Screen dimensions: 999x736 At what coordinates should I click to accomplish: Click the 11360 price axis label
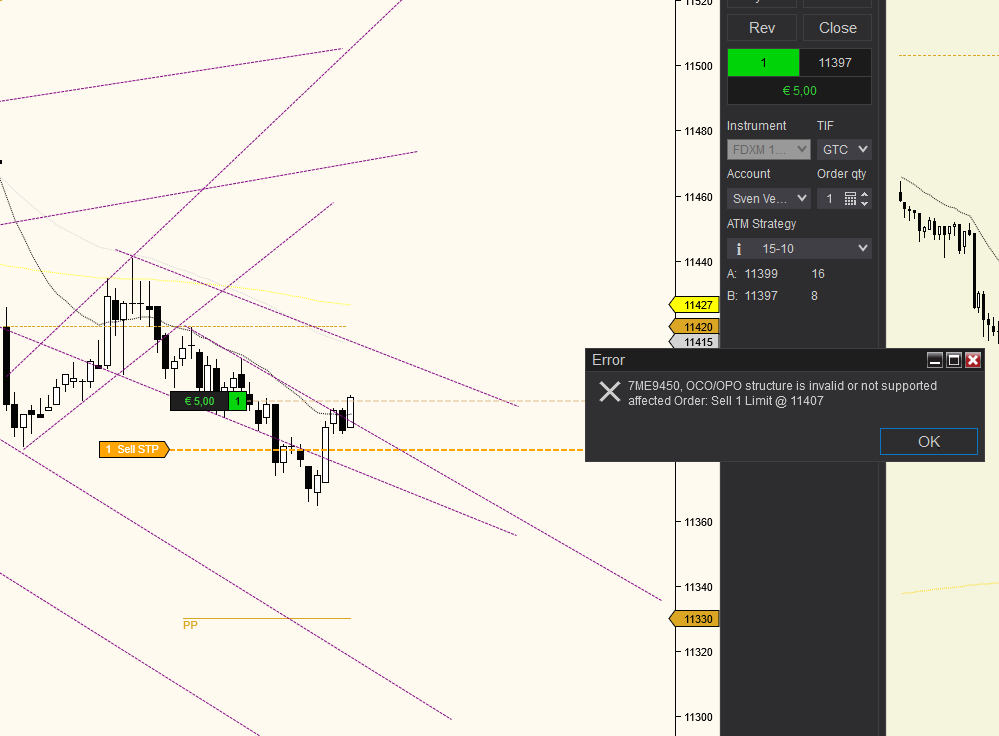pos(698,523)
